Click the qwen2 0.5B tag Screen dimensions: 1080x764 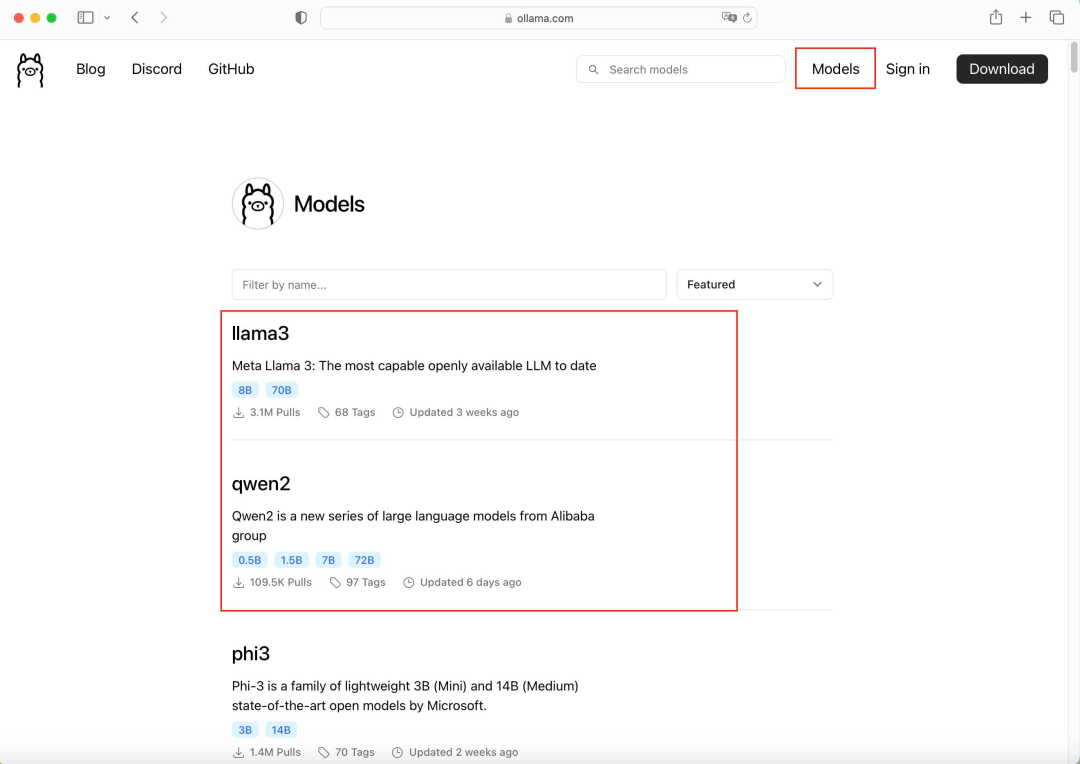coord(249,560)
